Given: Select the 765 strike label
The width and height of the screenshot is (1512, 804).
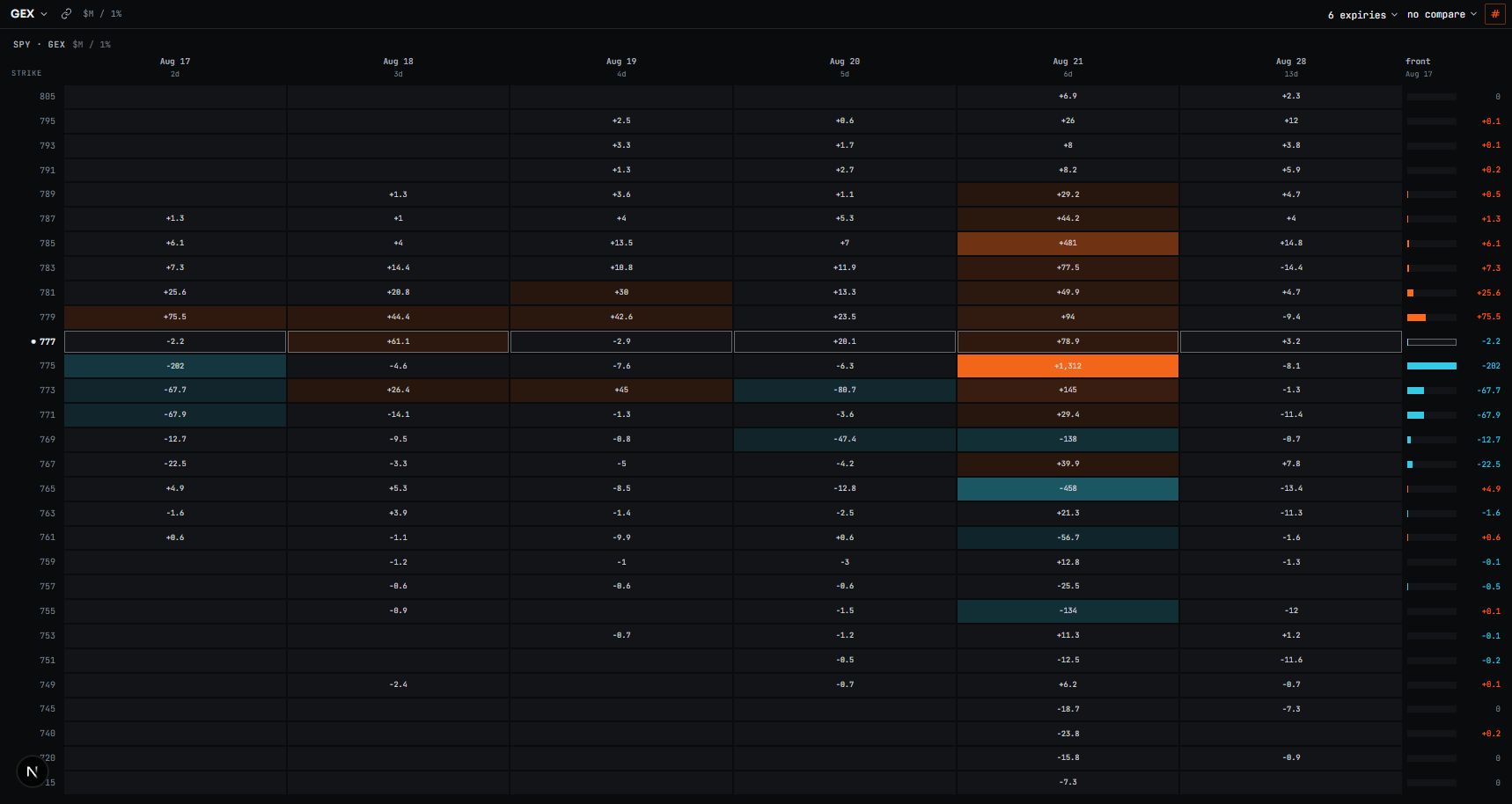Looking at the screenshot, I should pyautogui.click(x=48, y=488).
